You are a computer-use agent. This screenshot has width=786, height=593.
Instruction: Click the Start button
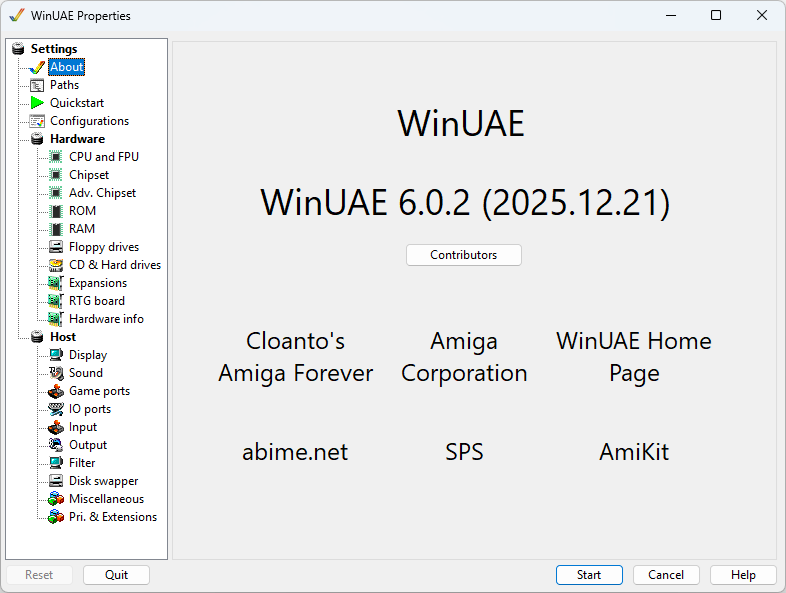point(589,574)
